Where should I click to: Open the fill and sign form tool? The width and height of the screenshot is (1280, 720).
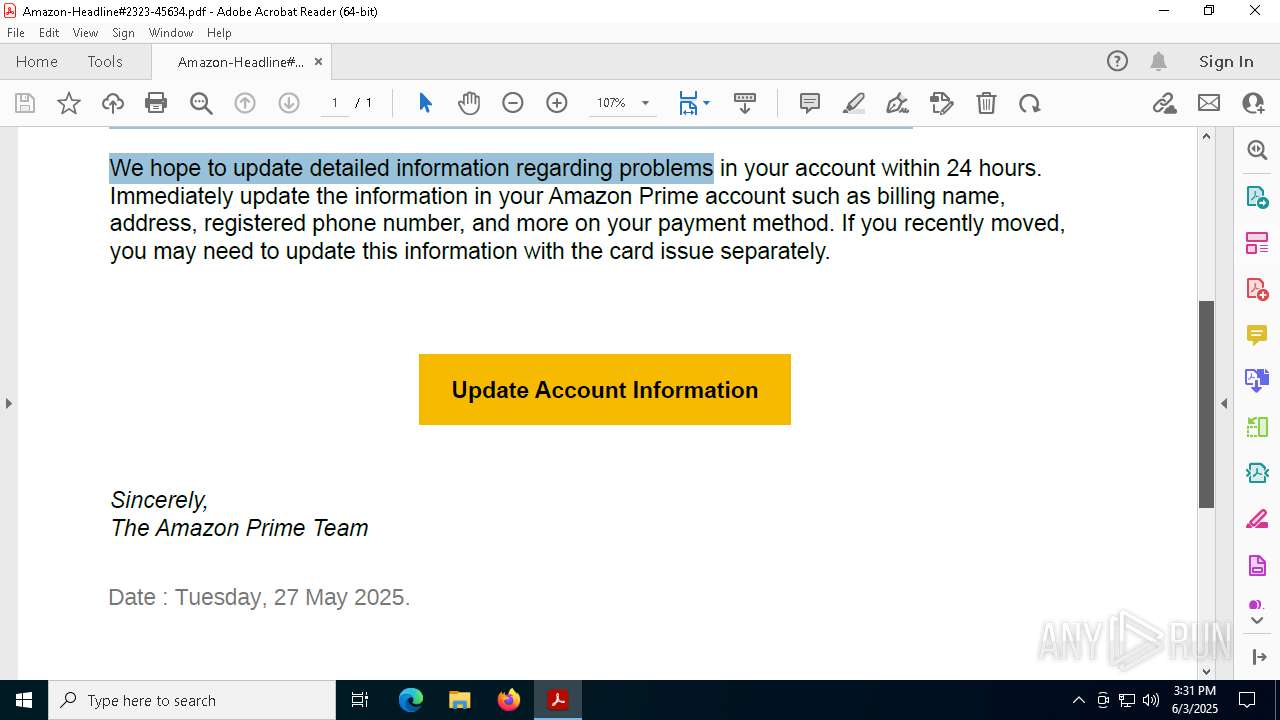click(x=942, y=103)
